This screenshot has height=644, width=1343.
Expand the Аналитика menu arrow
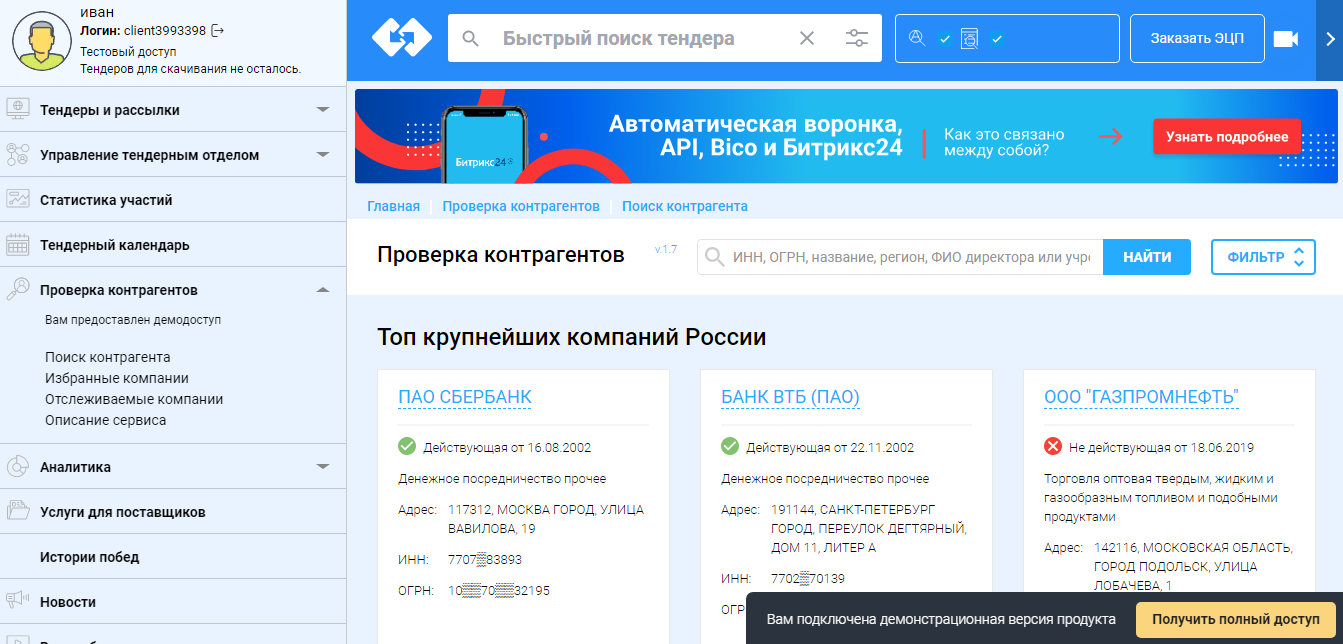click(x=323, y=467)
